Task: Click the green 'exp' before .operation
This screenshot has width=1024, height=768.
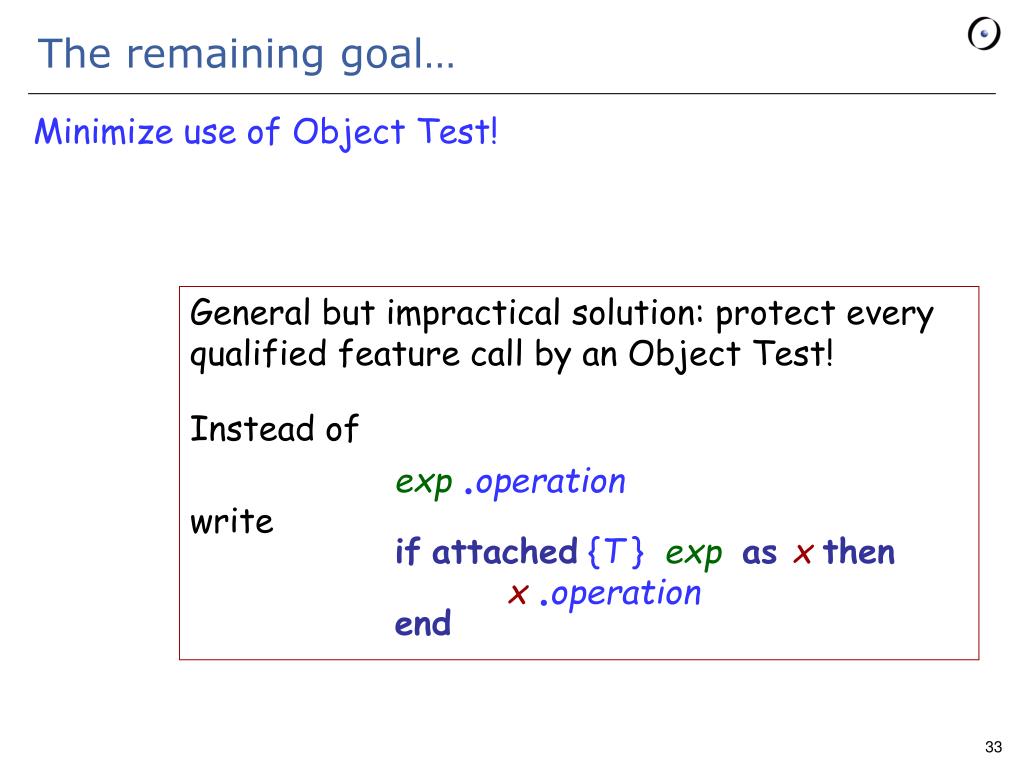Action: (x=424, y=484)
